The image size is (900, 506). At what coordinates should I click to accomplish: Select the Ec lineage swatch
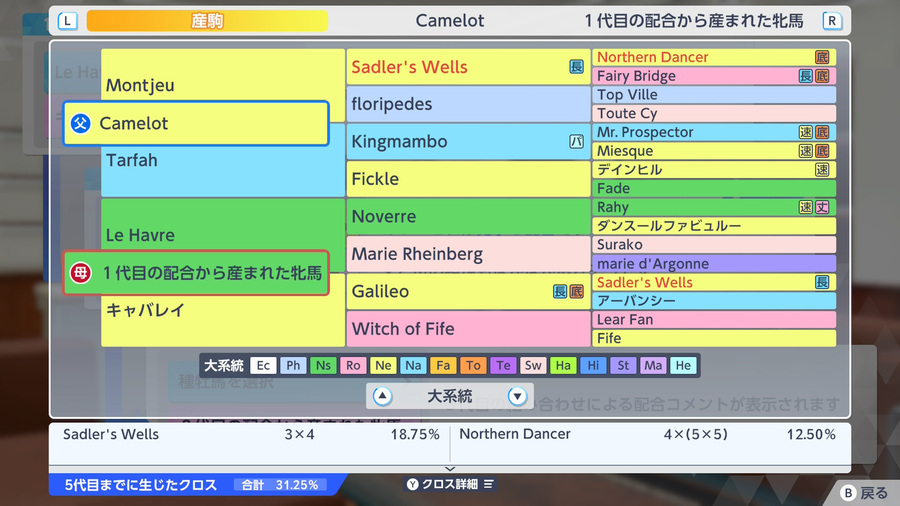coord(263,365)
